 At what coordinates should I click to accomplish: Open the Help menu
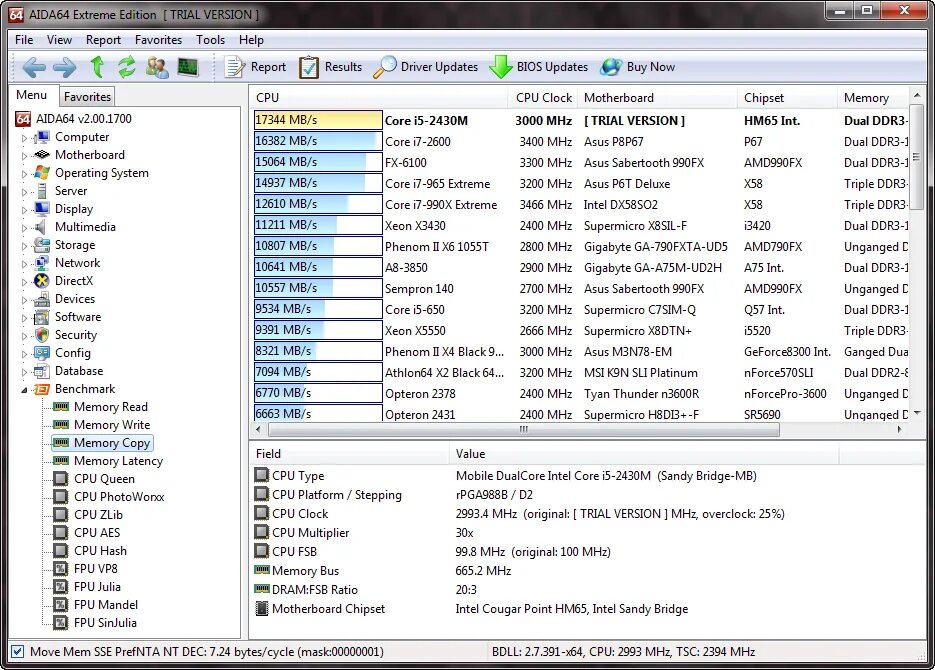point(251,40)
